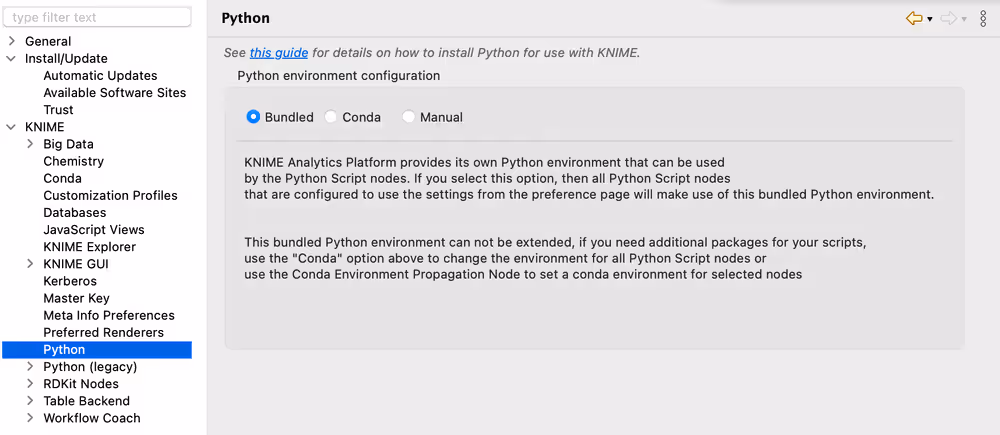Open the three-dot view menu icon
Image resolution: width=1000 pixels, height=435 pixels.
tap(983, 19)
